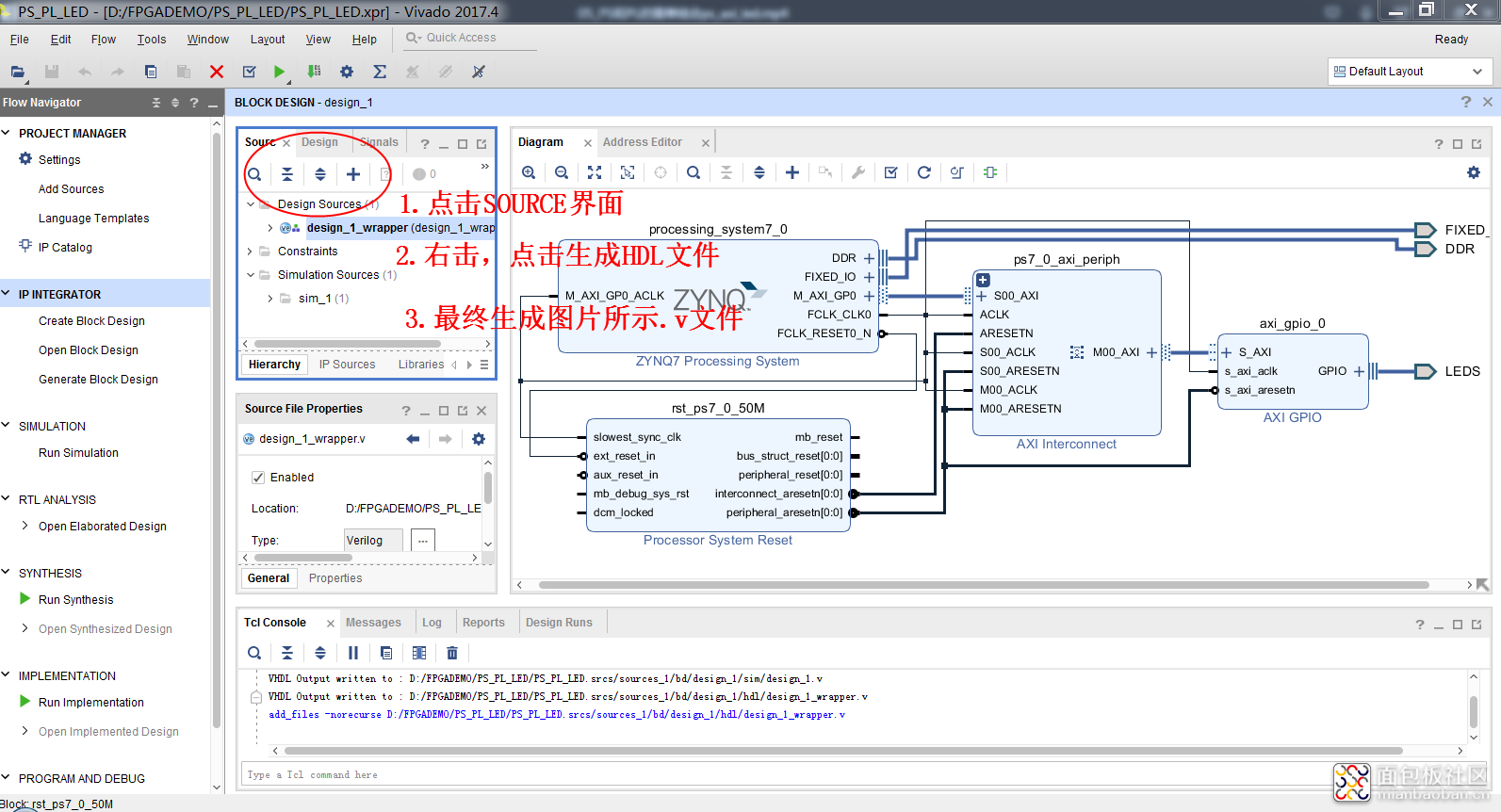Open IP Catalog
Viewport: 1501px width, 812px height.
click(x=65, y=248)
